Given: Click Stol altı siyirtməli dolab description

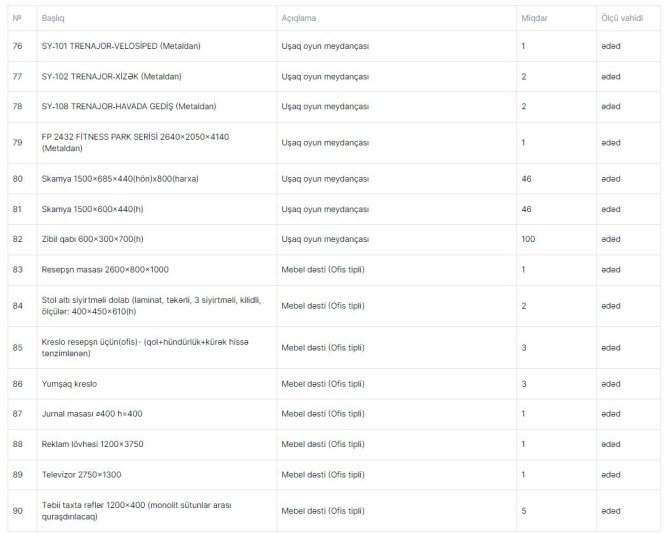Looking at the screenshot, I should click(x=151, y=306).
